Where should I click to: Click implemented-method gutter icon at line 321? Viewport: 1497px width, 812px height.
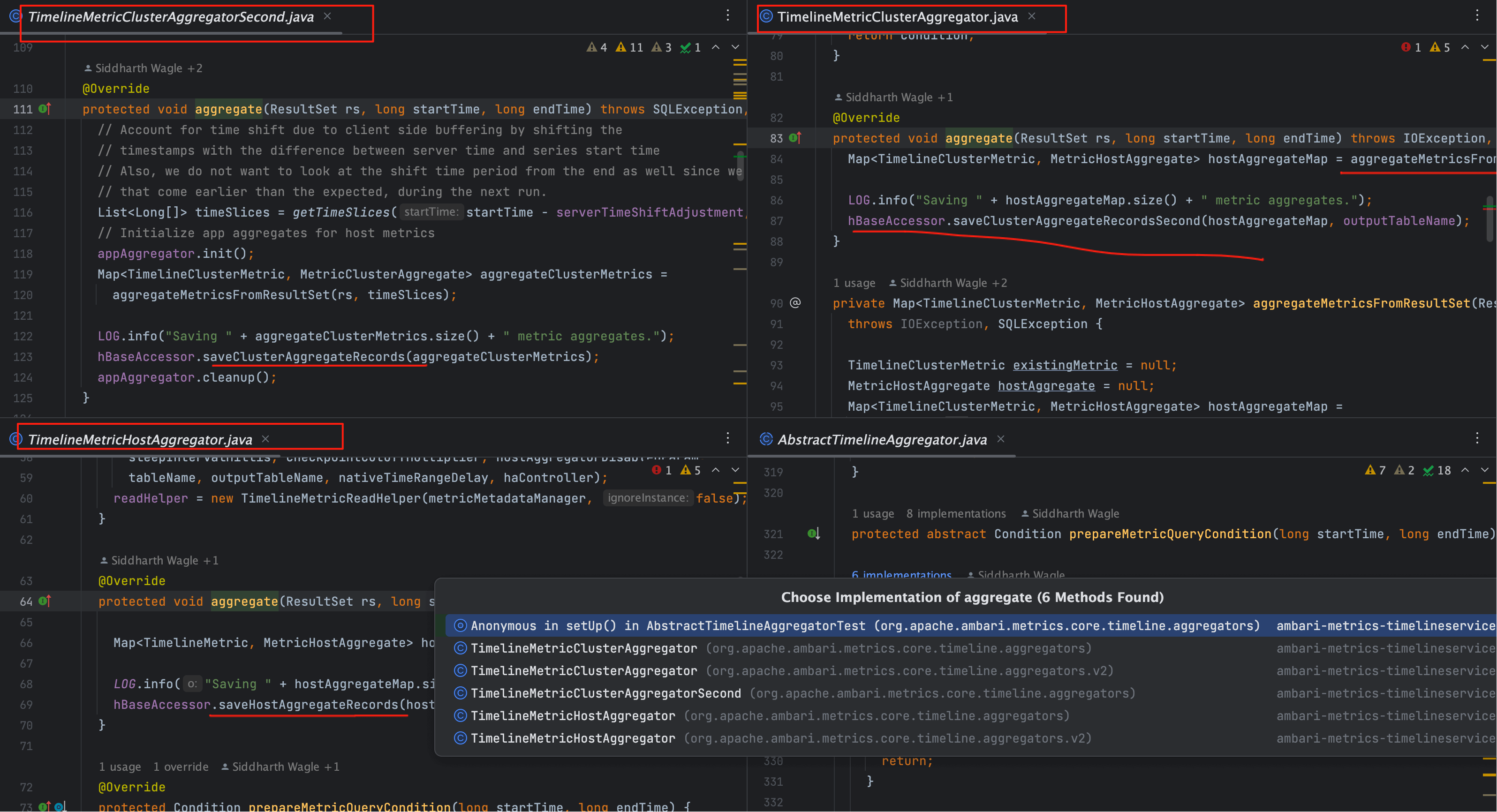[814, 533]
